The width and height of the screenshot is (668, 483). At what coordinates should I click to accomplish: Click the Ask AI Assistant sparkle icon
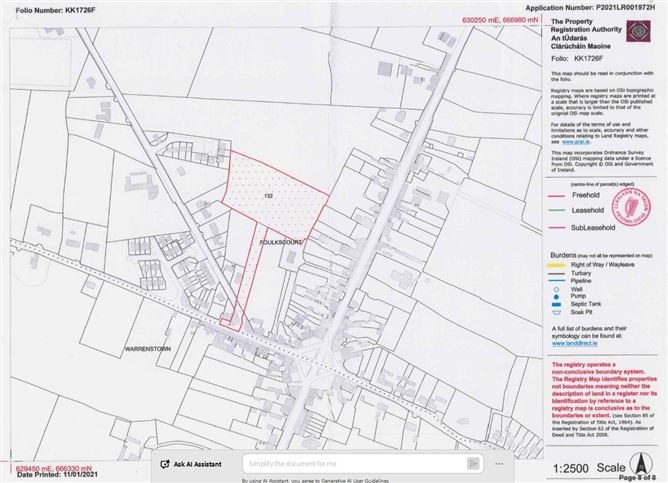pos(165,464)
